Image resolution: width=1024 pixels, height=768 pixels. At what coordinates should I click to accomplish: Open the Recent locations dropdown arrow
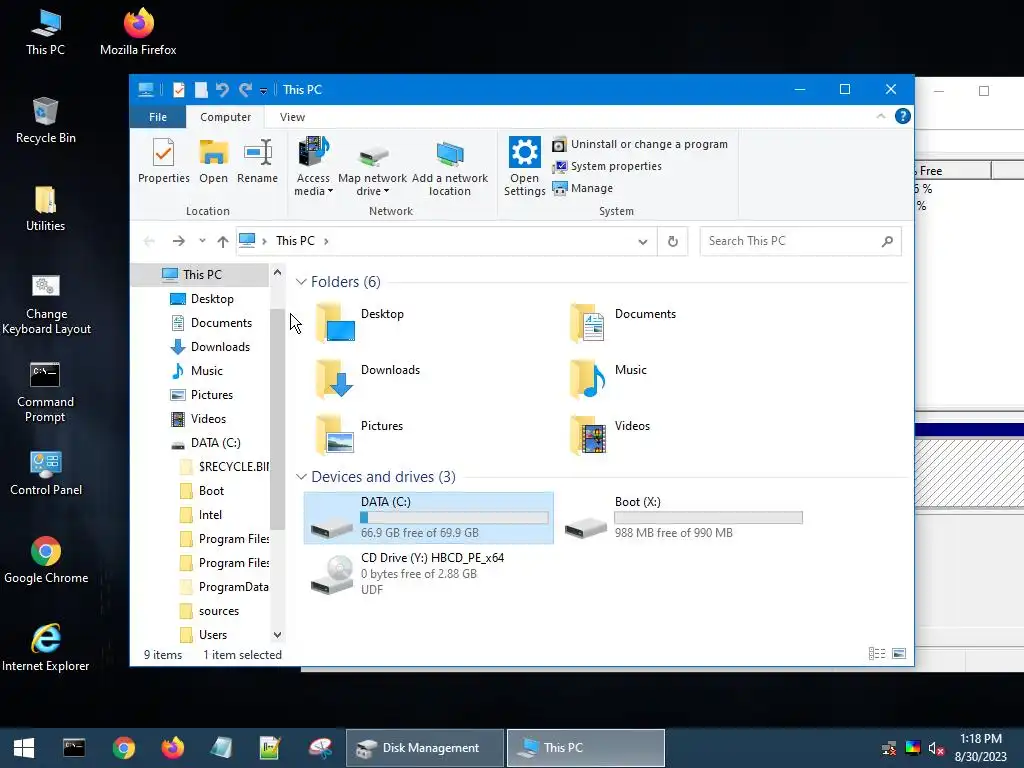click(x=202, y=241)
